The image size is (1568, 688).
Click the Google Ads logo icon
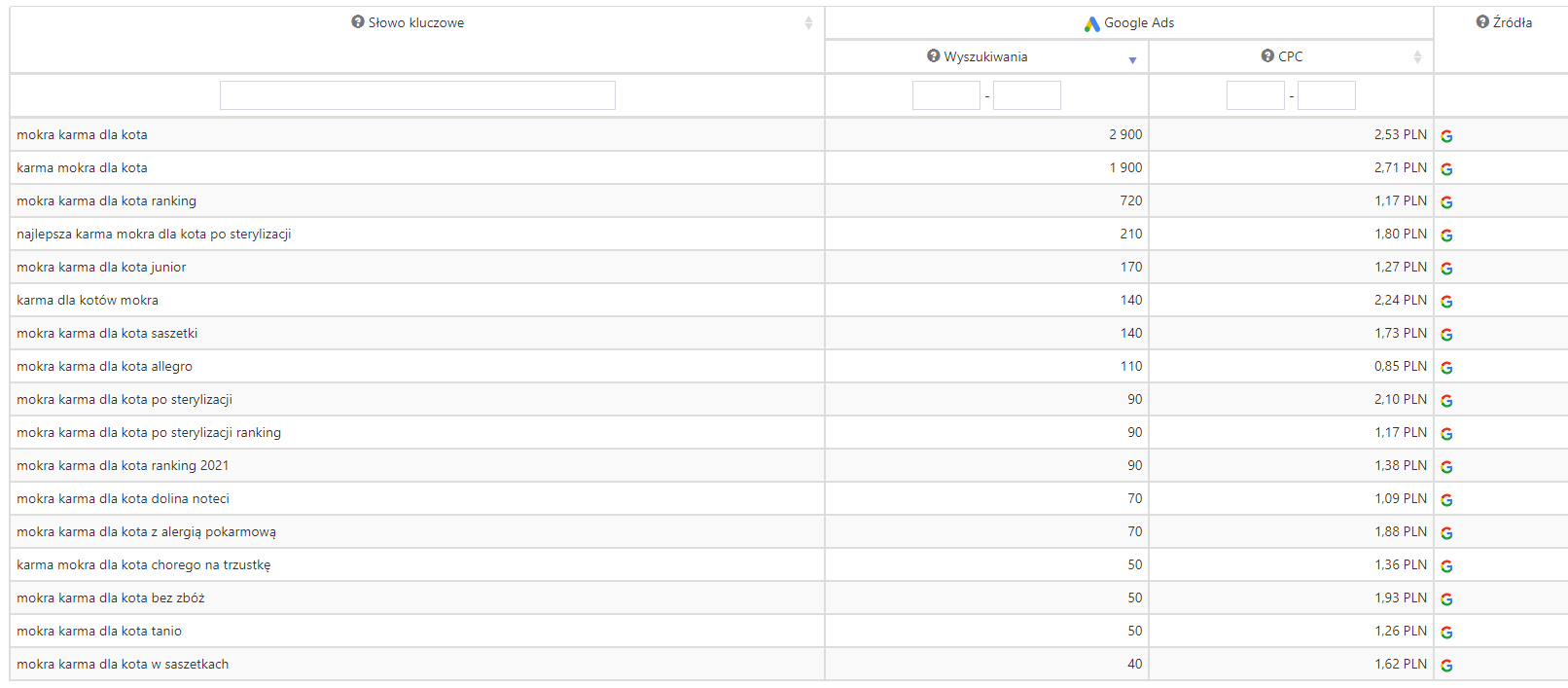tap(1092, 23)
